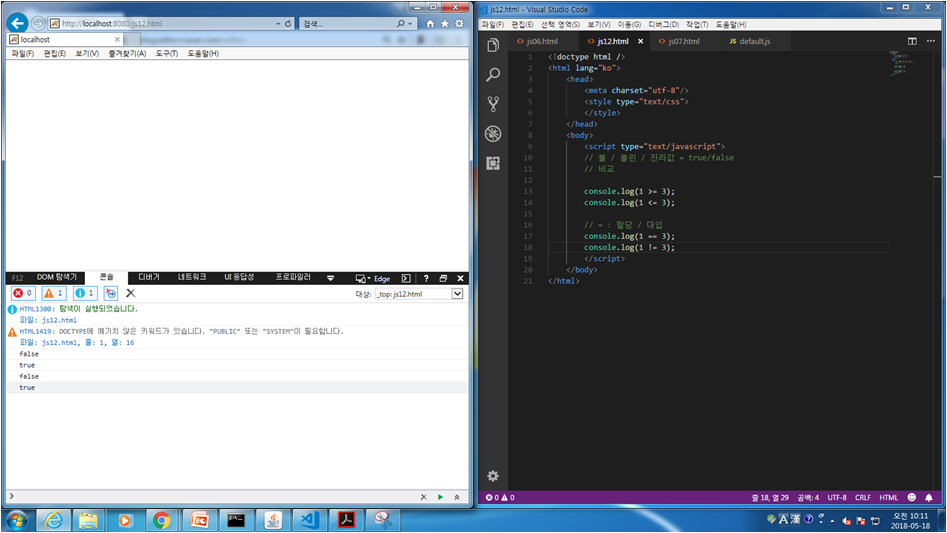
Task: Split the VS Code editor
Action: pyautogui.click(x=912, y=41)
